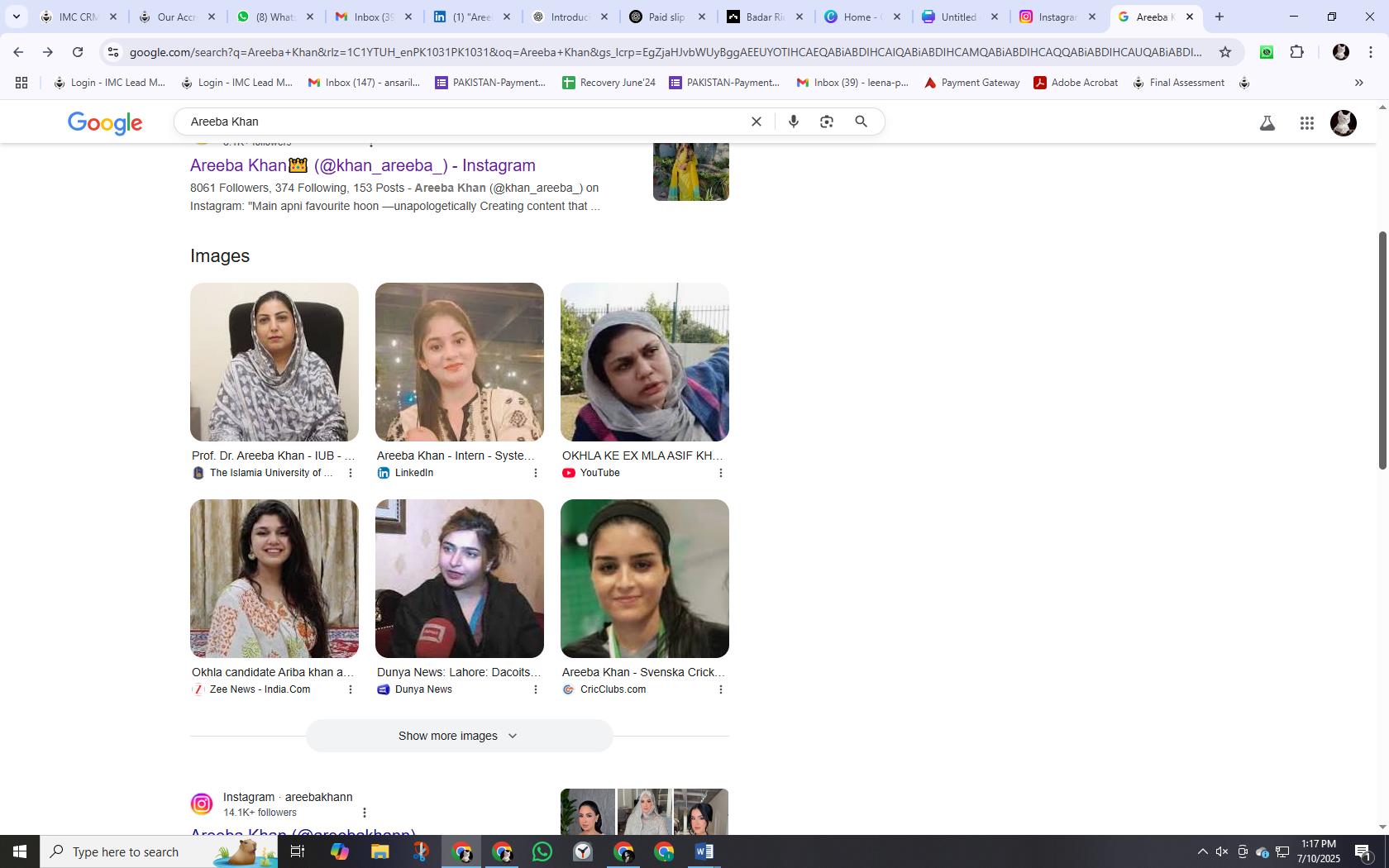The width and height of the screenshot is (1389, 868).
Task: Toggle the taskbar volume speaker icon
Action: click(x=1222, y=851)
